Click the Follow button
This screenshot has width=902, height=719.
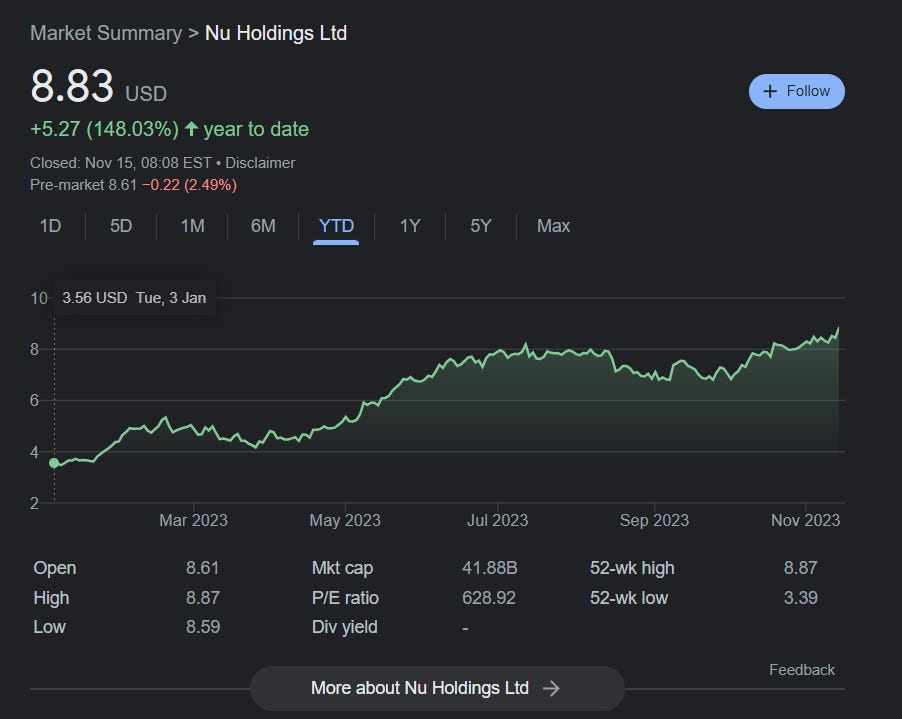point(796,91)
